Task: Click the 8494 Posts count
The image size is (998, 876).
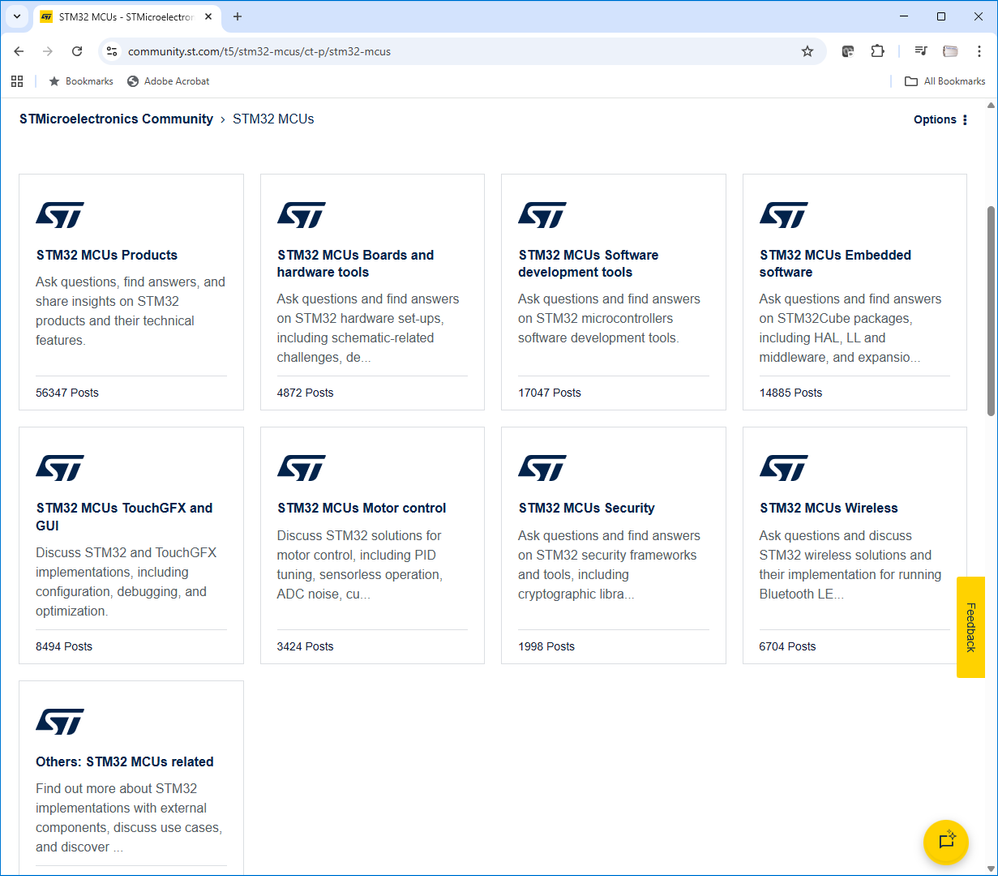Action: [64, 646]
